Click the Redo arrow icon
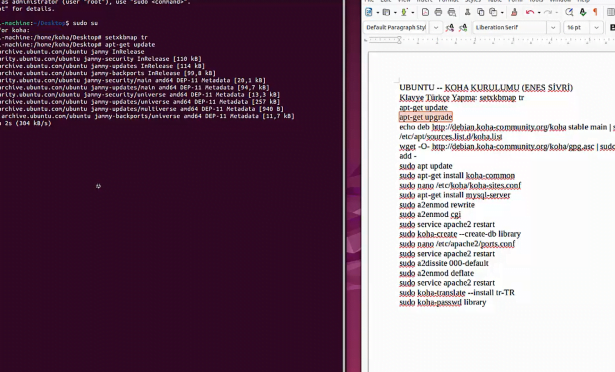The width and height of the screenshot is (615, 372). click(x=548, y=13)
